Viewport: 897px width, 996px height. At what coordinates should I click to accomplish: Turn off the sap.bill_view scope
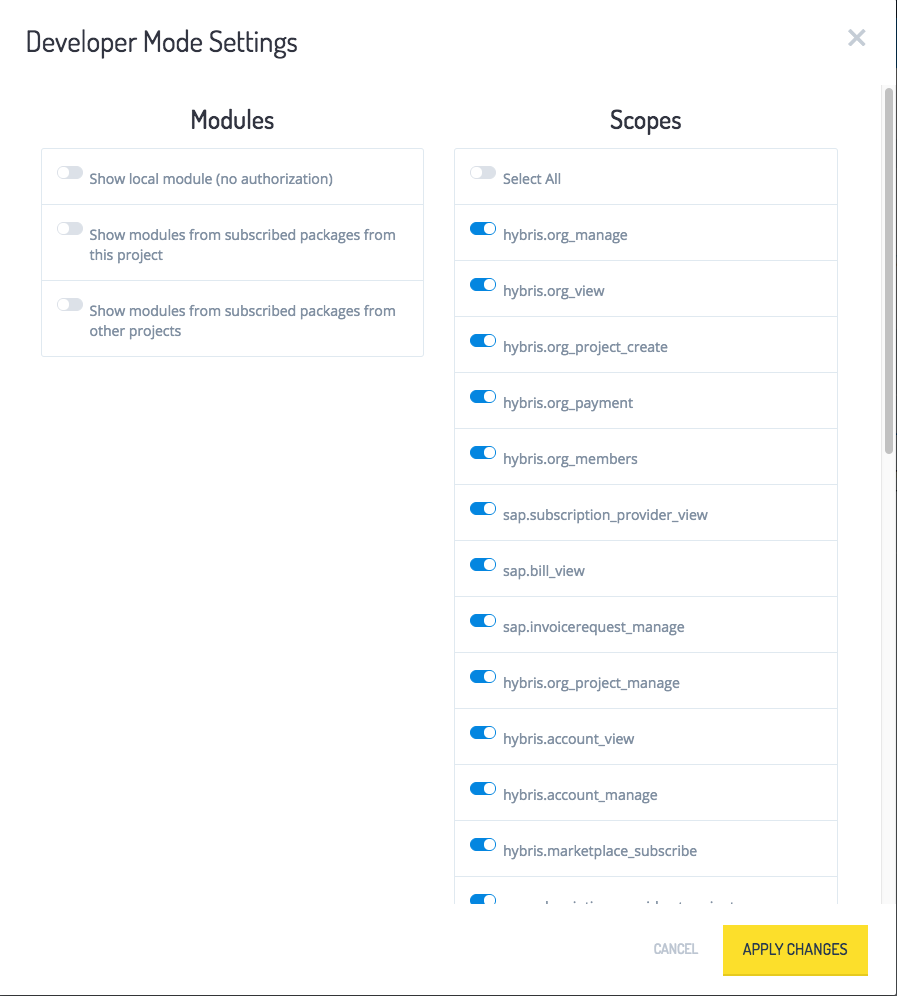tap(482, 564)
